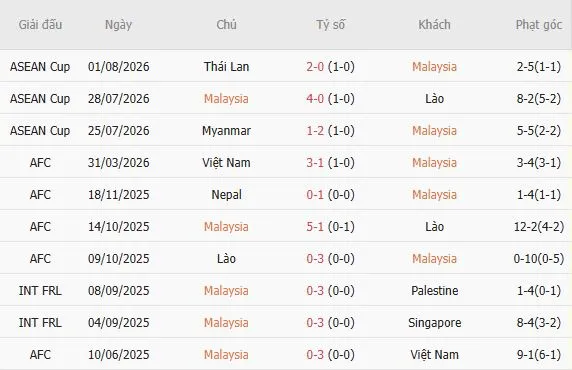Click the Chú column header
Screen dimensions: 572x370
click(226, 24)
